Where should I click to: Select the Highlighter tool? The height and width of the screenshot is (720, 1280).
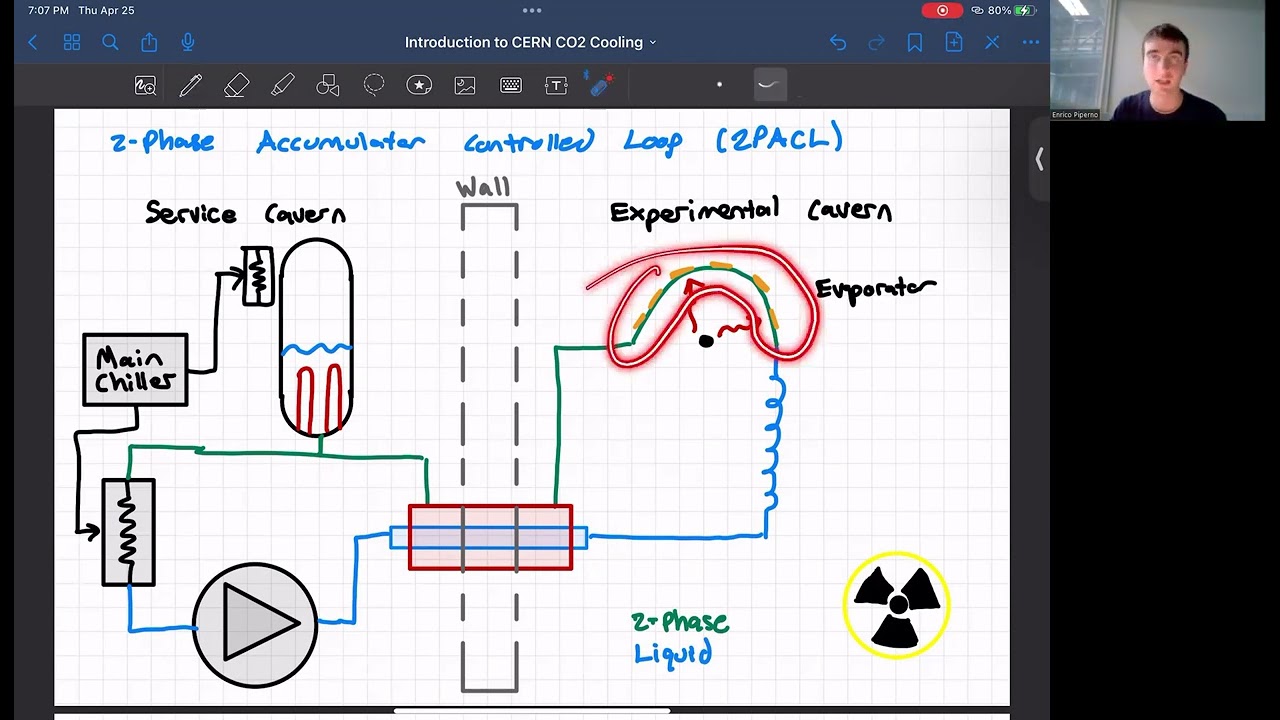(283, 86)
